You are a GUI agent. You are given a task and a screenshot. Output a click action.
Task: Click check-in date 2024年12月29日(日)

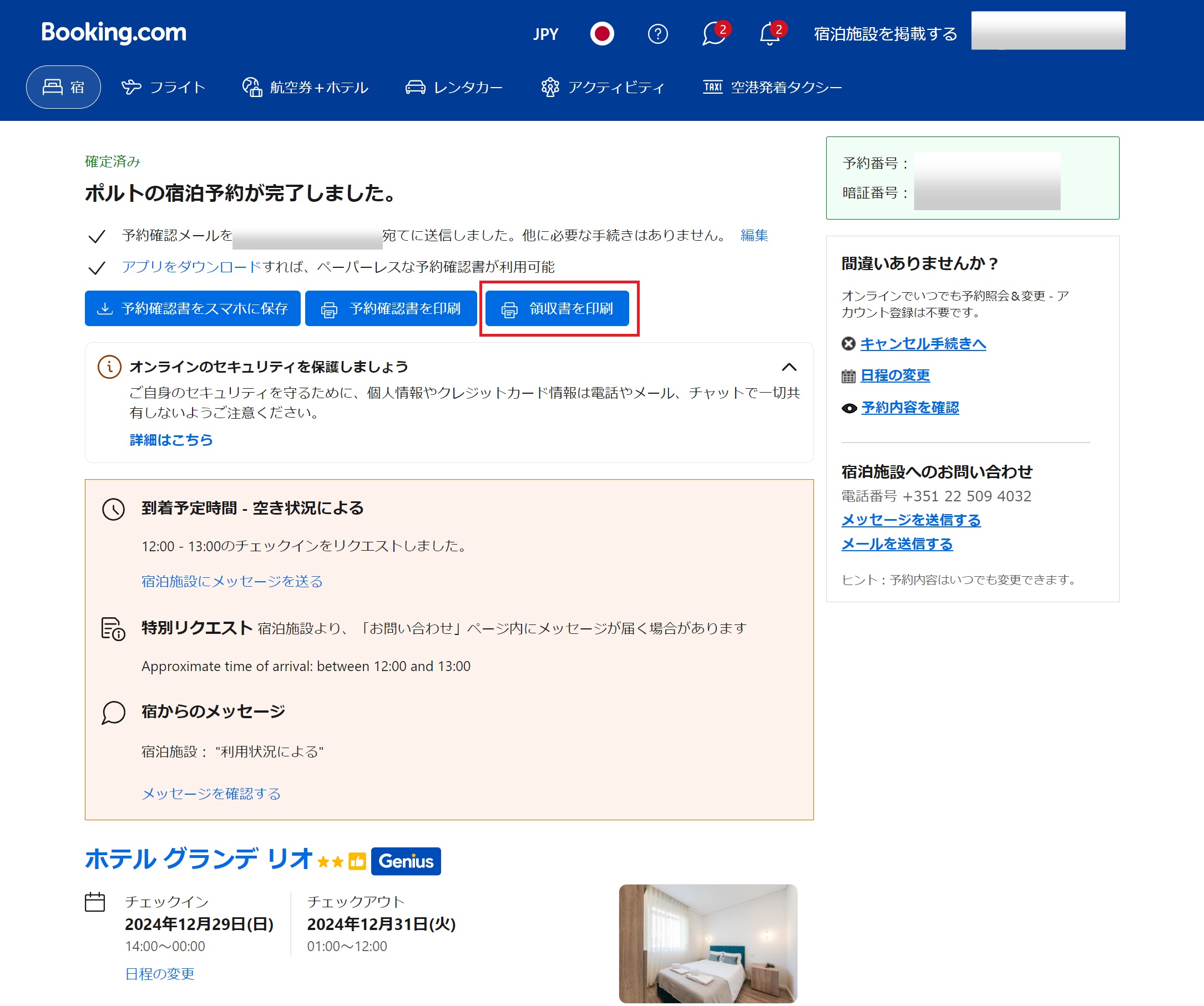(199, 924)
